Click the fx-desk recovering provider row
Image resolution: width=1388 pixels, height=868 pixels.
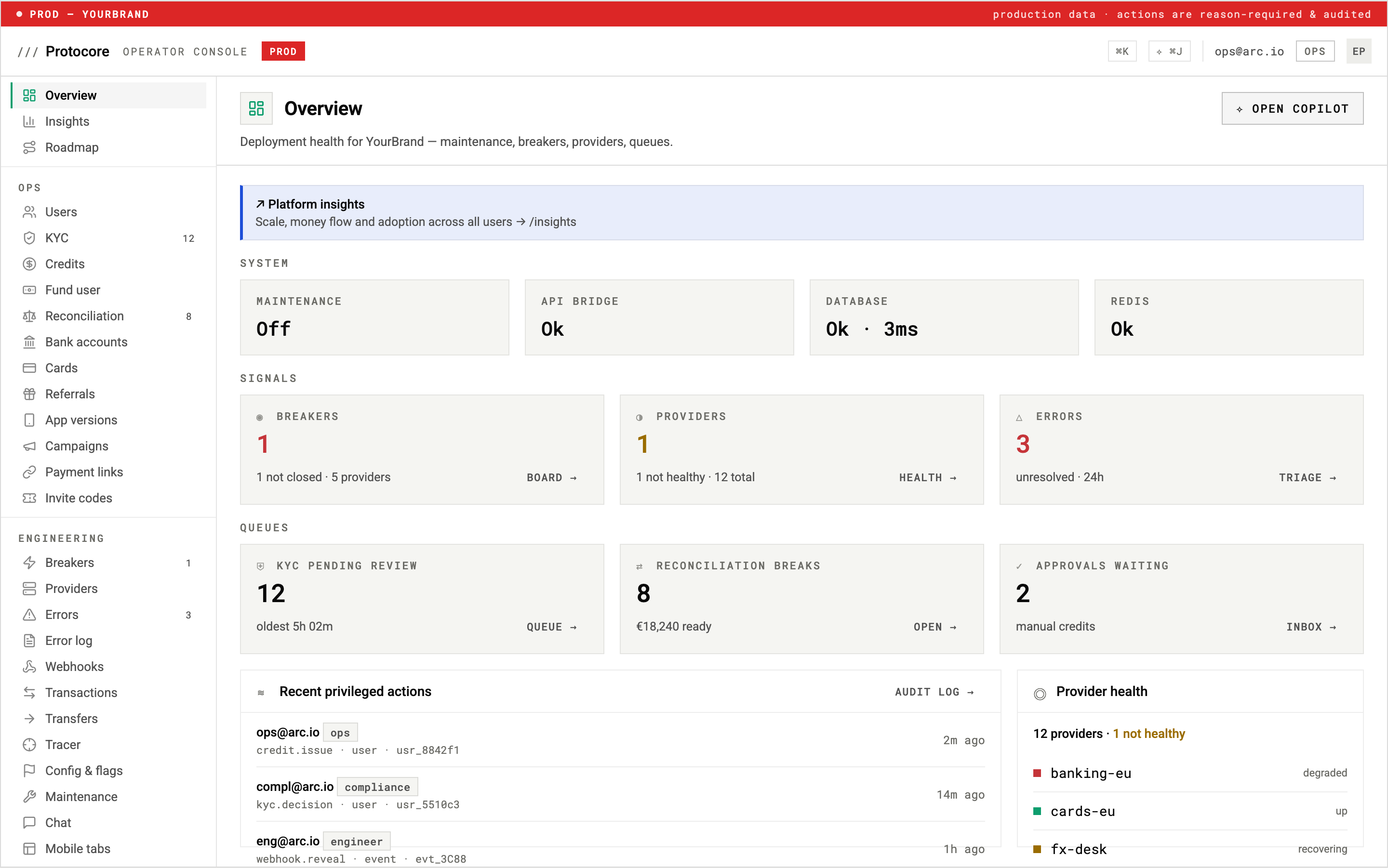[1190, 849]
